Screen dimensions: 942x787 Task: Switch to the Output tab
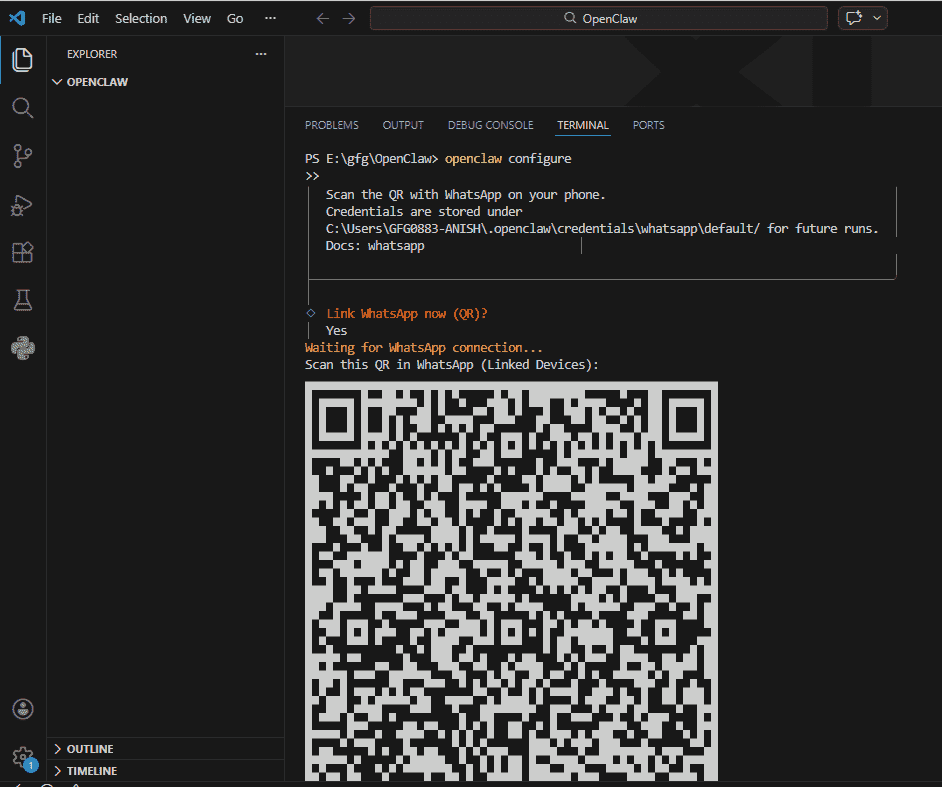coord(403,125)
